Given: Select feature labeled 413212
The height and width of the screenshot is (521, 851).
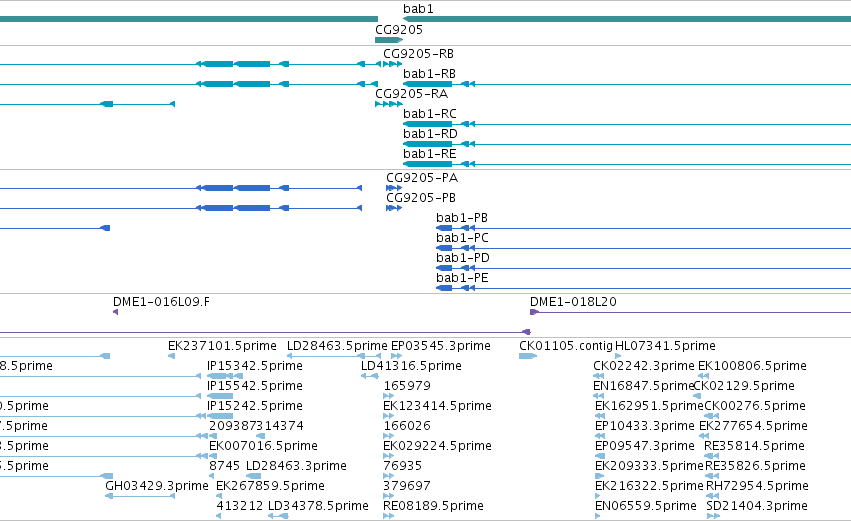Looking at the screenshot, I should pyautogui.click(x=240, y=506).
